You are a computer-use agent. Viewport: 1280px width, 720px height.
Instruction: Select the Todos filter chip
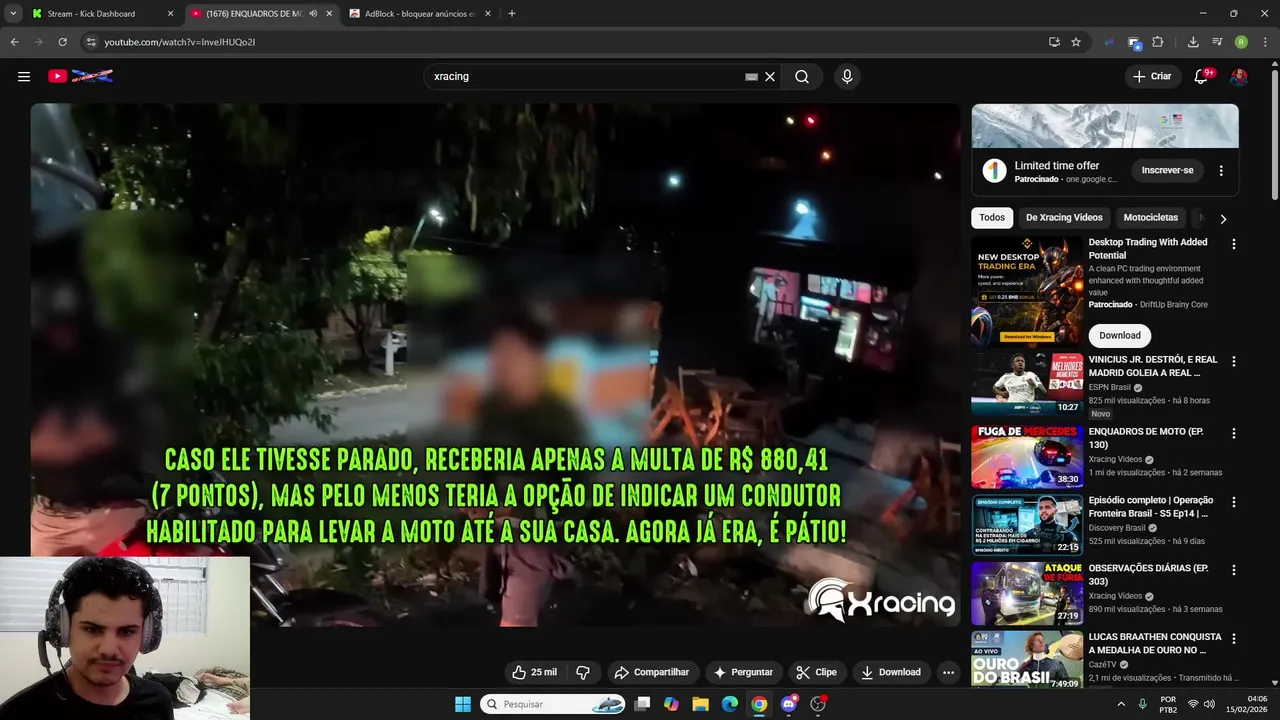click(x=992, y=217)
